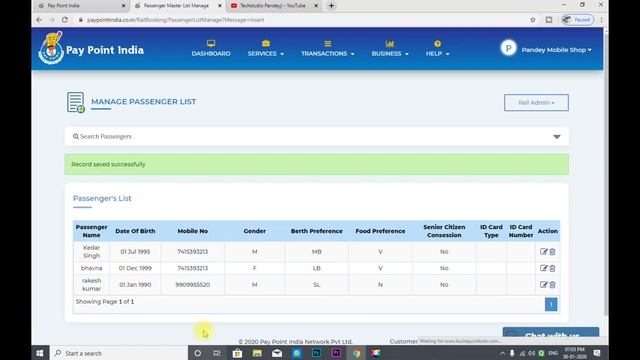The width and height of the screenshot is (640, 360).
Task: Open the notification center icon
Action: point(597,353)
